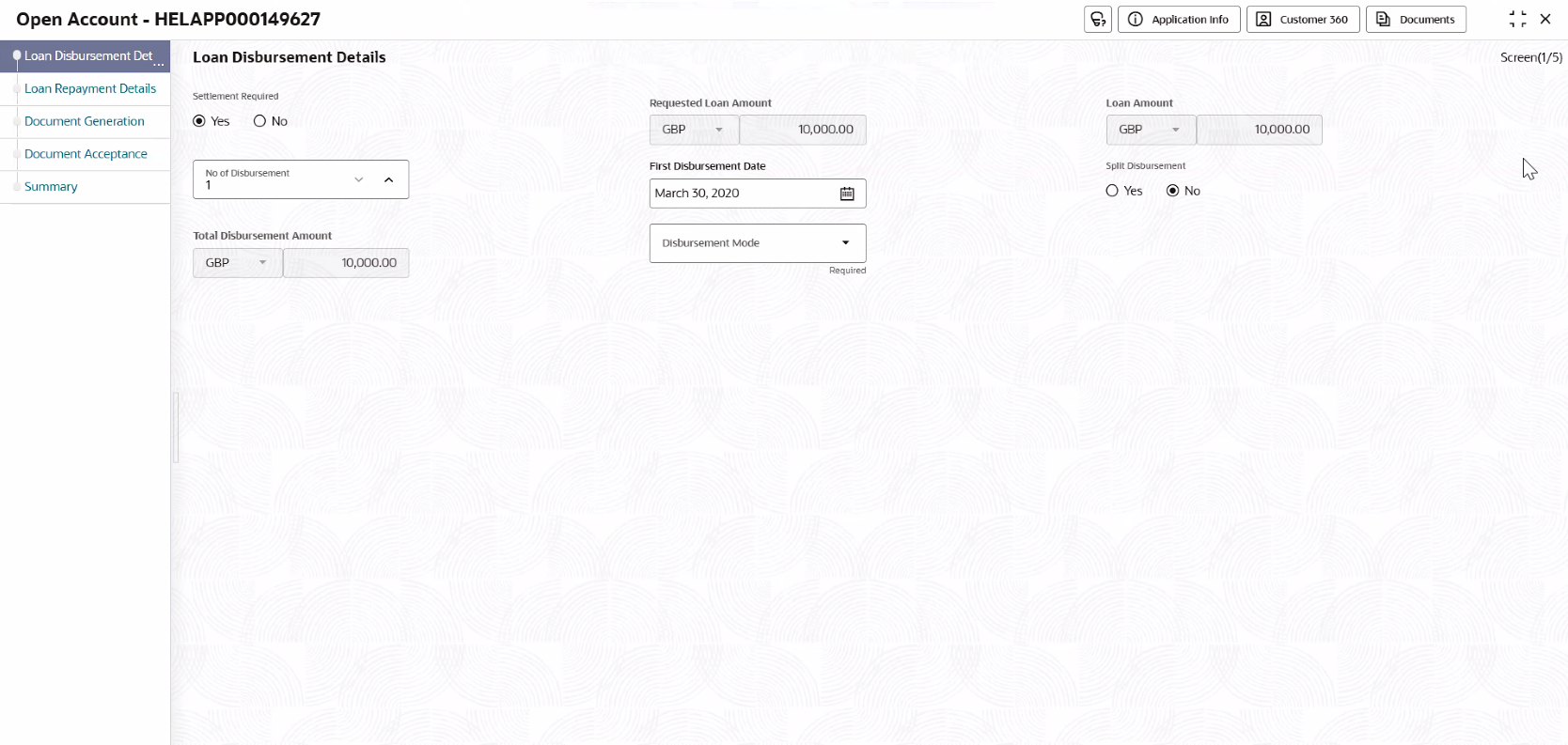Increase No of Disbursement with up chevron
1568x745 pixels.
coord(388,179)
